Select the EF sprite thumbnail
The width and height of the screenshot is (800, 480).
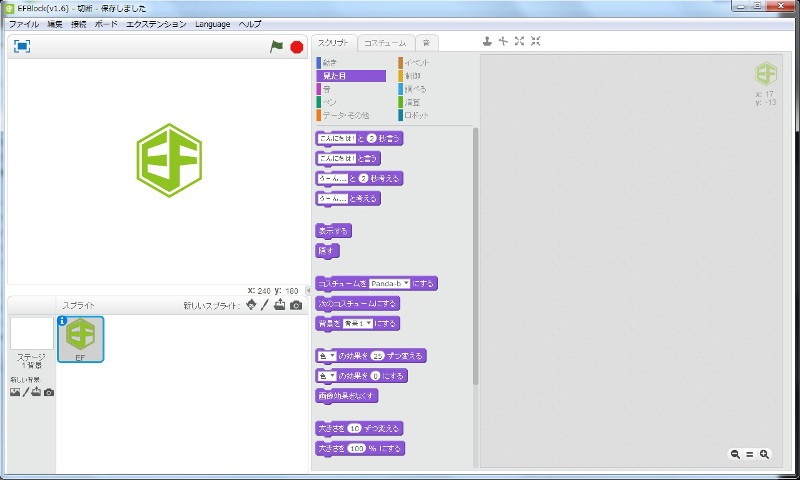coord(81,339)
